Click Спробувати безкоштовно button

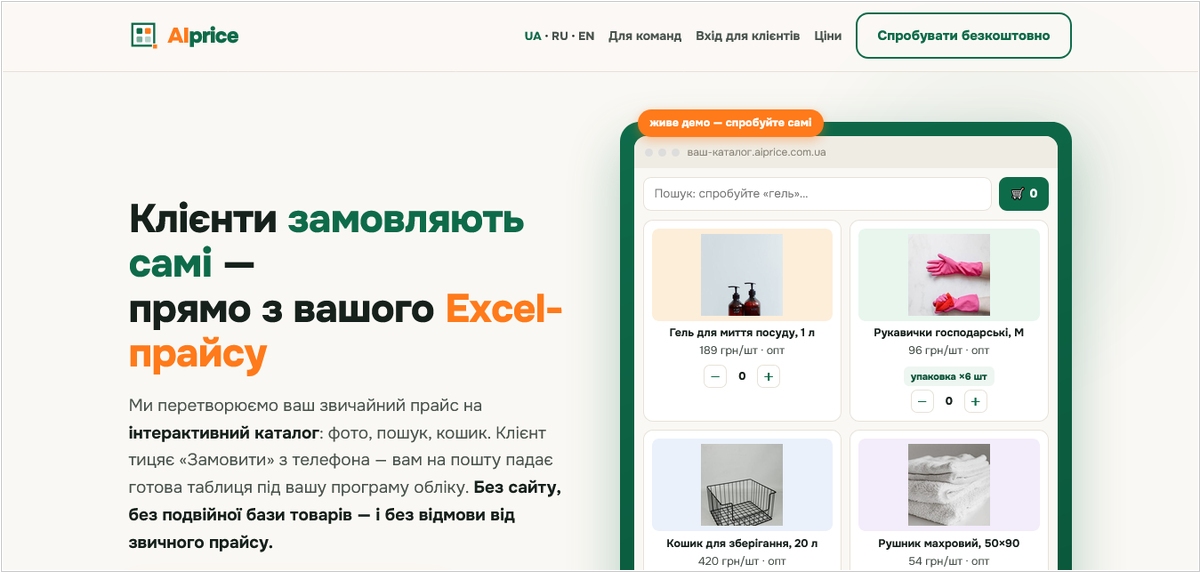pos(964,36)
